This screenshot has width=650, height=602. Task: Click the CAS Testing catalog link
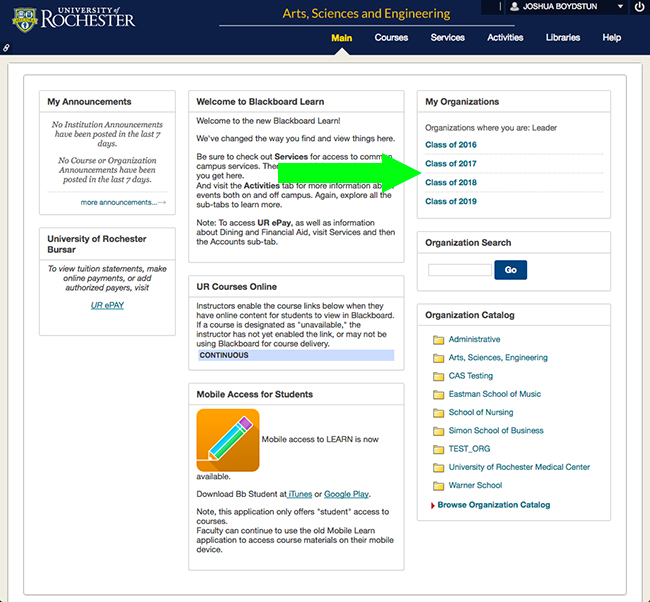point(471,376)
